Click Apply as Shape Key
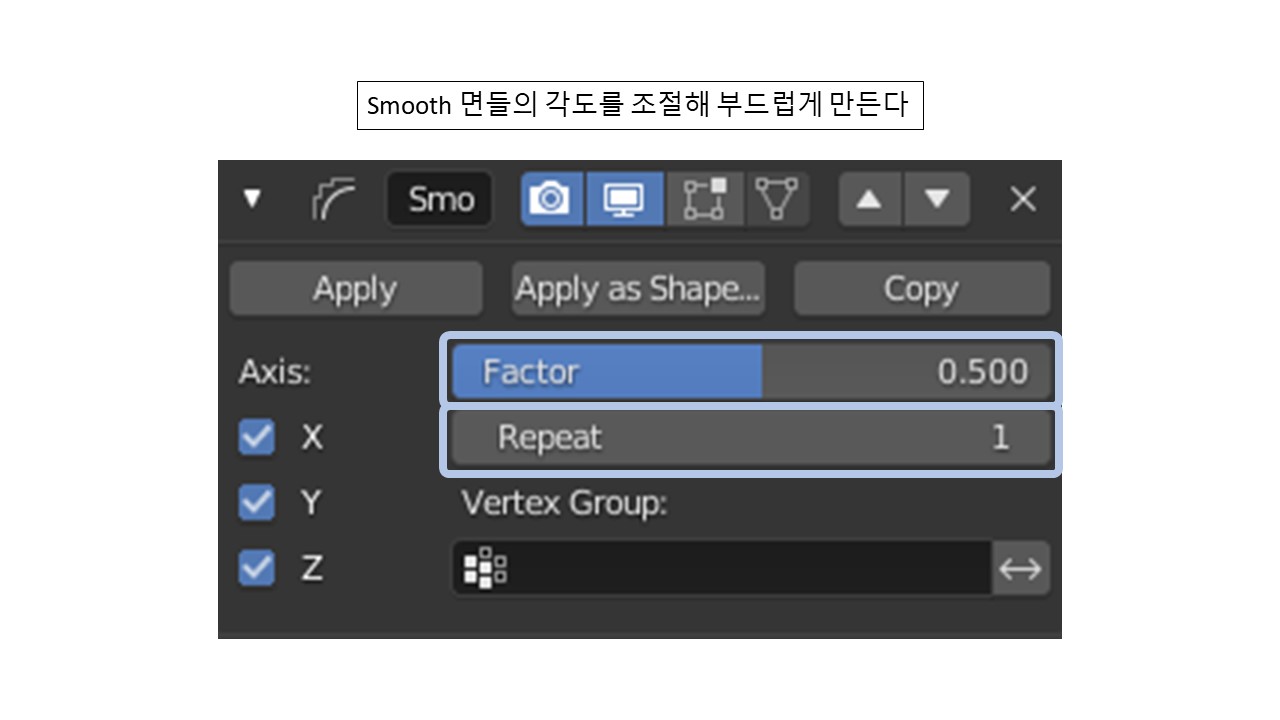The image size is (1280, 720). (637, 288)
